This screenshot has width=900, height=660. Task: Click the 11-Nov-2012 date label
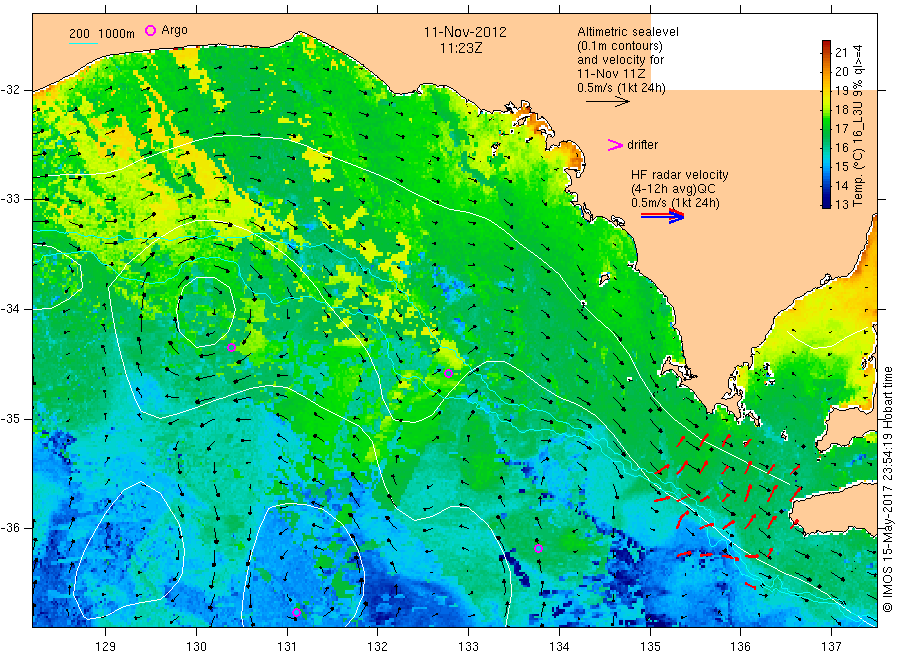[x=465, y=32]
